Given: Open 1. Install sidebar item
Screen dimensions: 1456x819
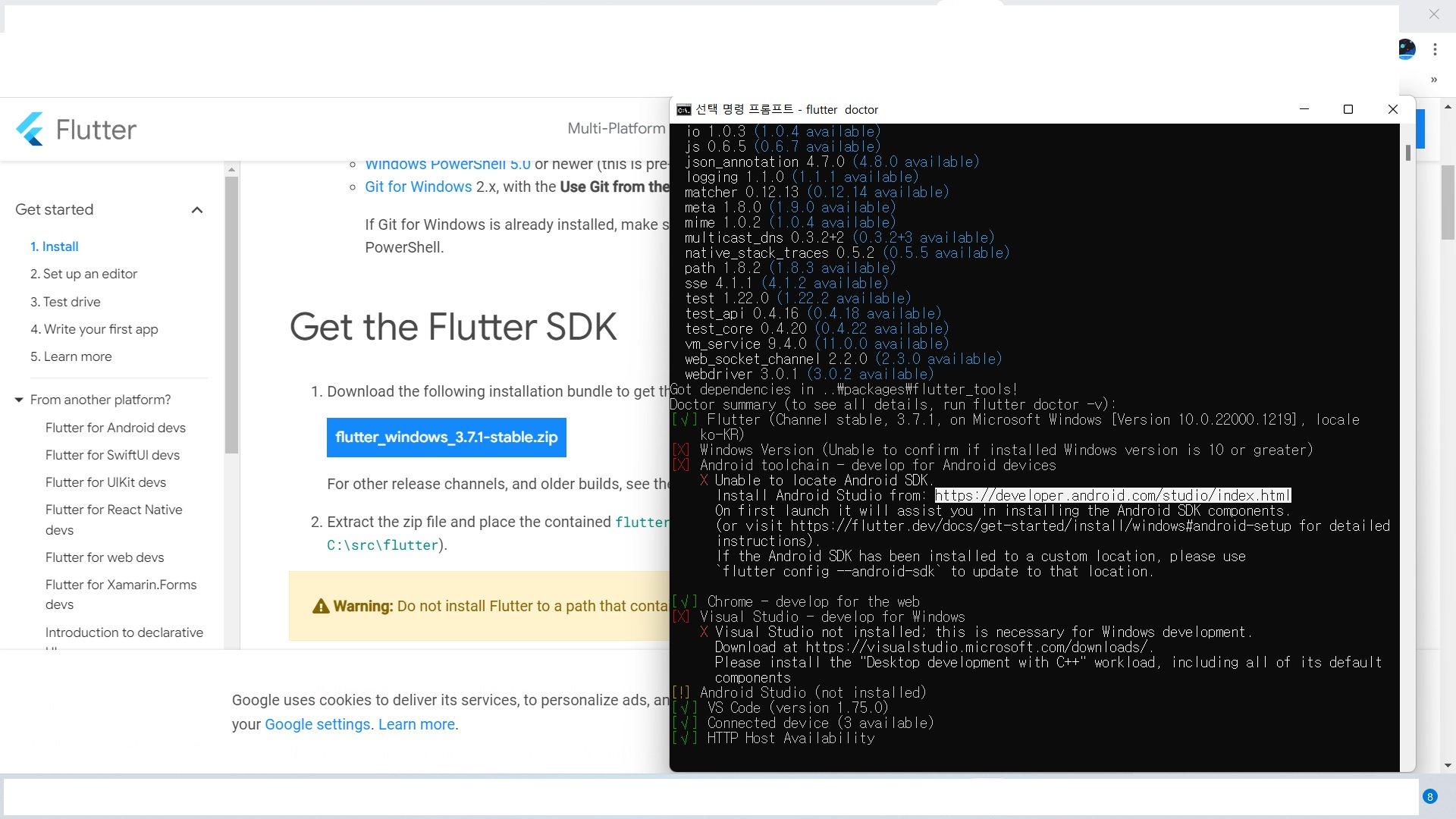Looking at the screenshot, I should tap(54, 246).
